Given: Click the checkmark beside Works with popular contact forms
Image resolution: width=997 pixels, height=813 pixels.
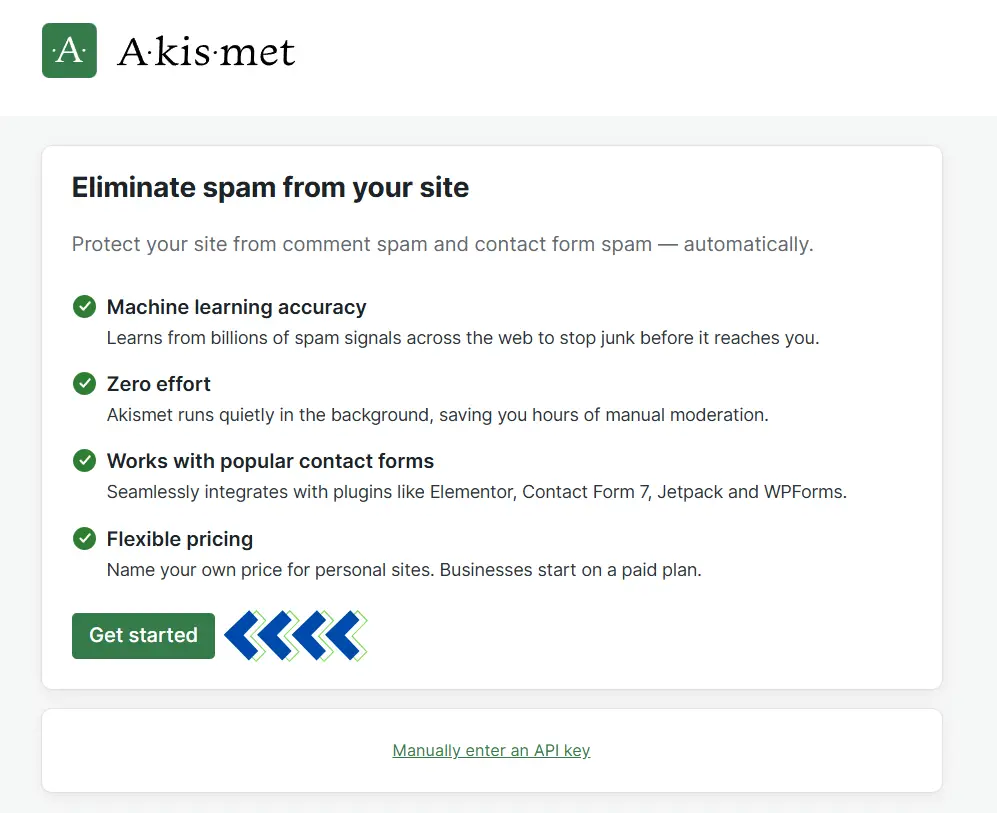Looking at the screenshot, I should pos(84,461).
